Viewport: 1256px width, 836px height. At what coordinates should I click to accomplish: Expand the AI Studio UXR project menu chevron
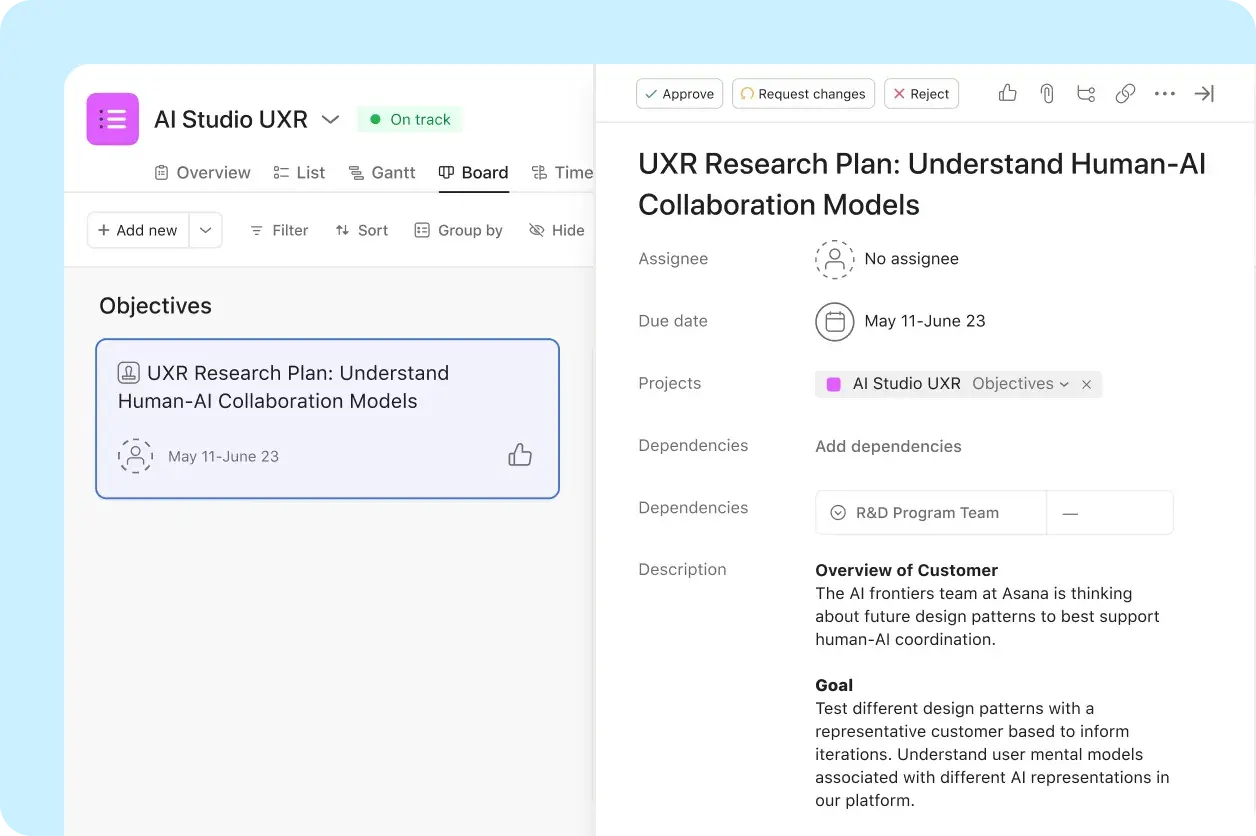tap(330, 120)
